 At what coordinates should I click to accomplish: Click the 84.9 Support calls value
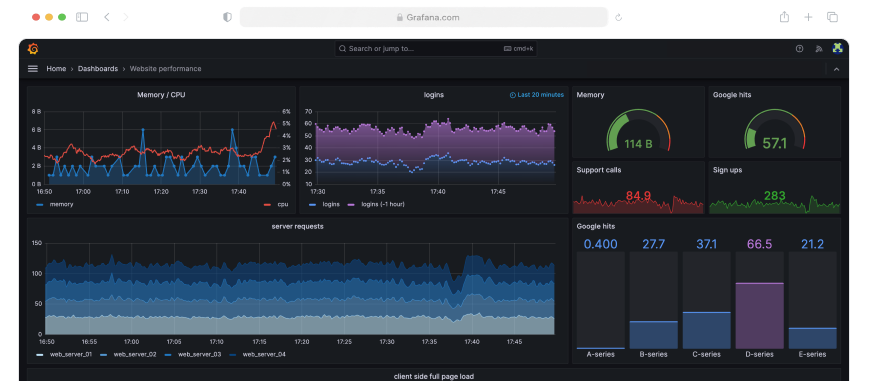638,196
